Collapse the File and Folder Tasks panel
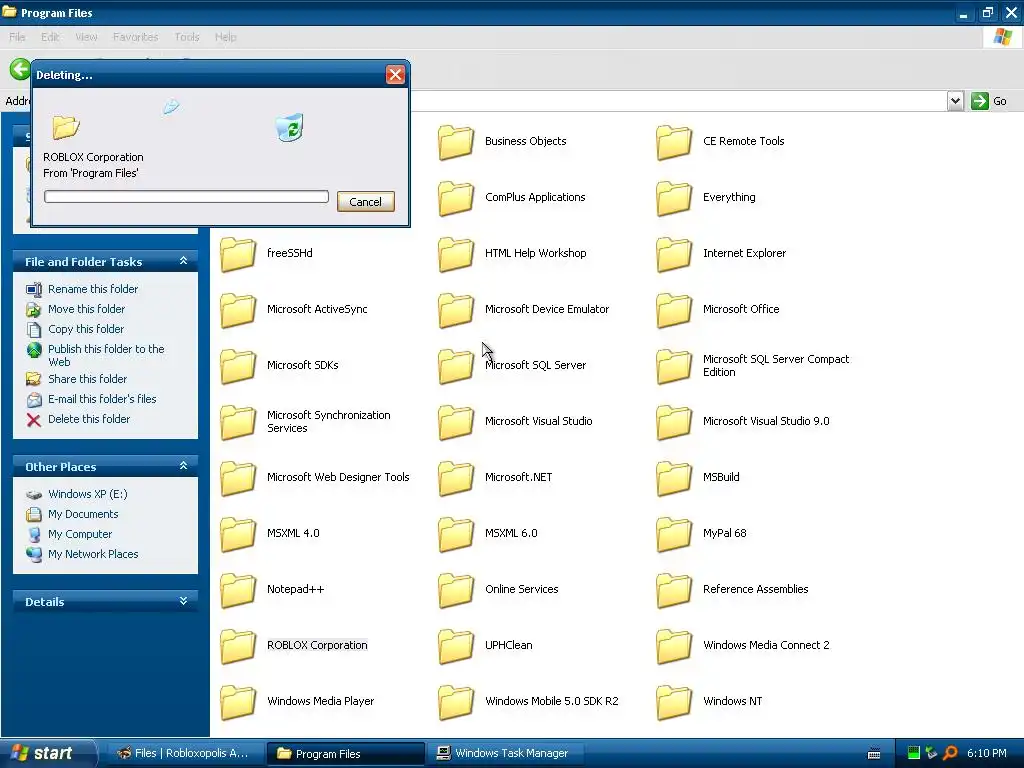This screenshot has width=1024, height=768. click(184, 261)
